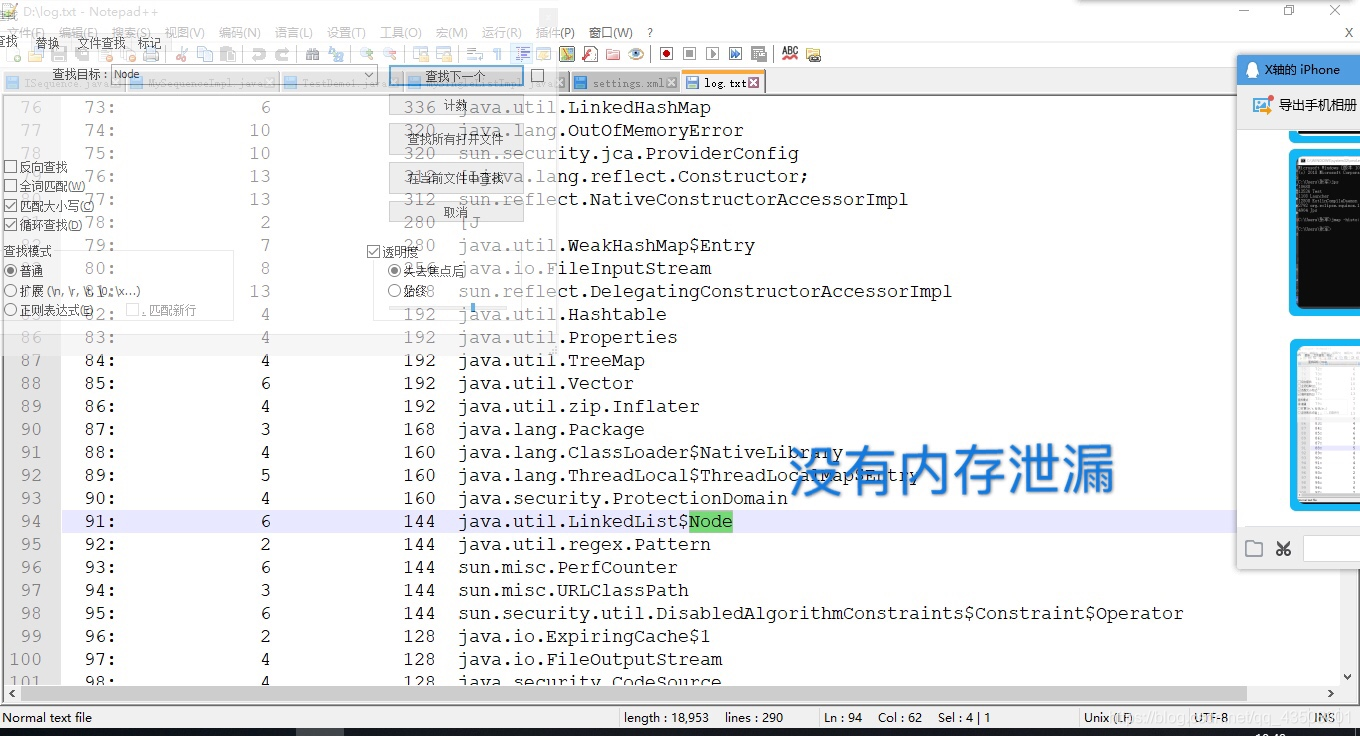Click the Stop Recording macro icon
Image resolution: width=1360 pixels, height=736 pixels.
tap(689, 54)
